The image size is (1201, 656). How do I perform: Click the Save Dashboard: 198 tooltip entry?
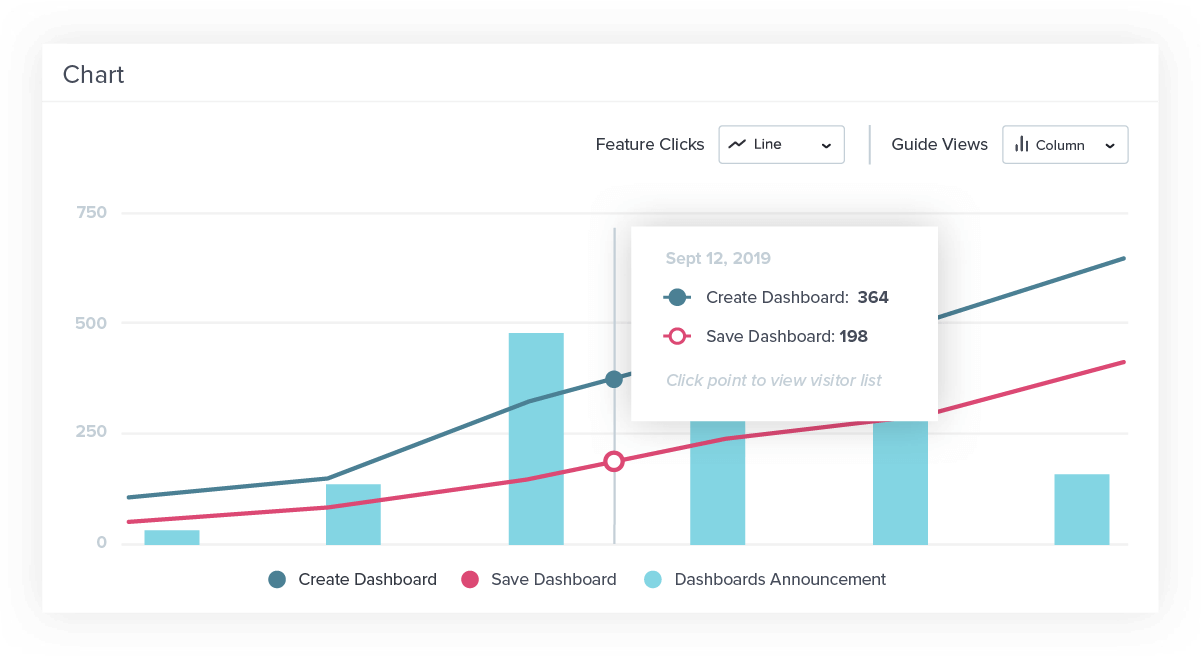click(765, 336)
